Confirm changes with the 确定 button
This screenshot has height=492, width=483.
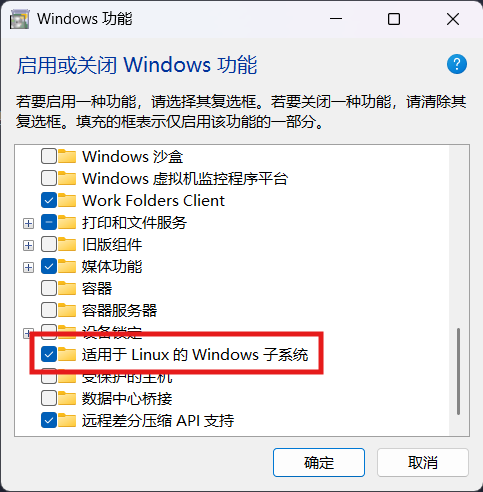tap(319, 462)
